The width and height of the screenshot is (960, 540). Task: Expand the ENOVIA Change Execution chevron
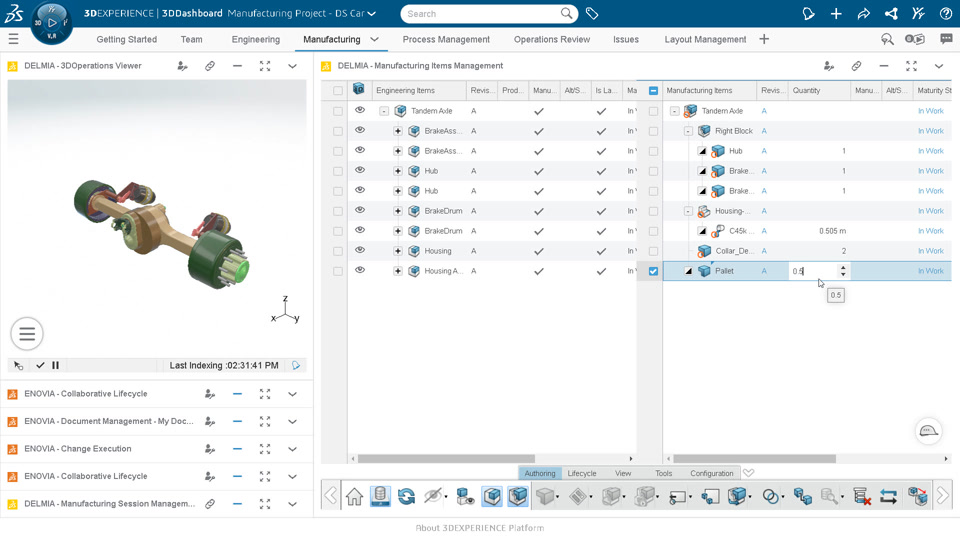point(292,449)
